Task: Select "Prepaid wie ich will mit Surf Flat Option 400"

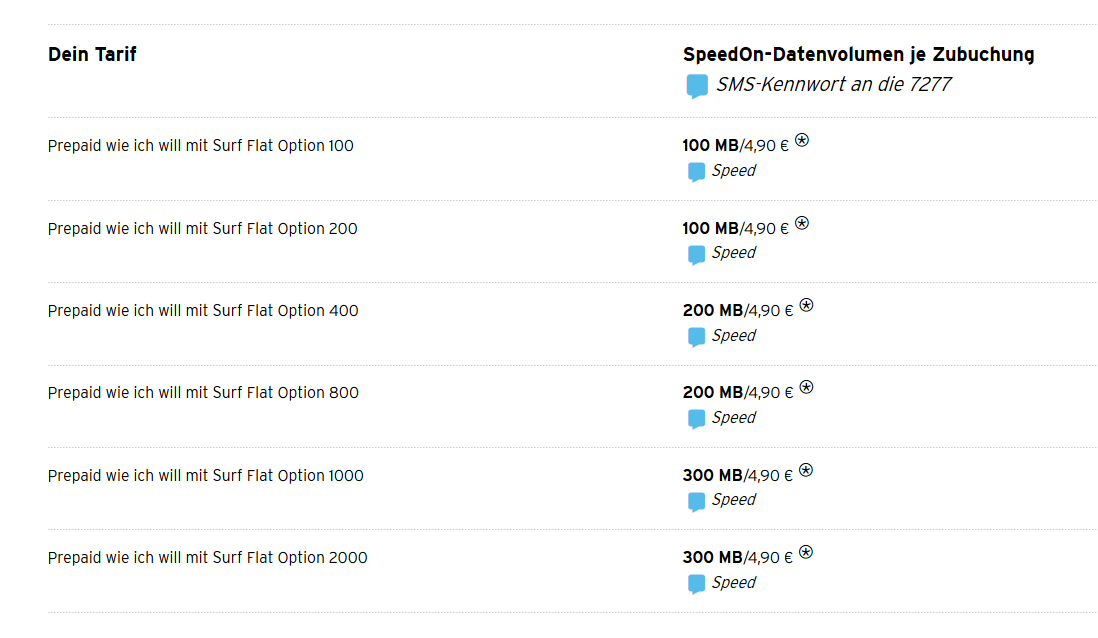Action: [203, 311]
